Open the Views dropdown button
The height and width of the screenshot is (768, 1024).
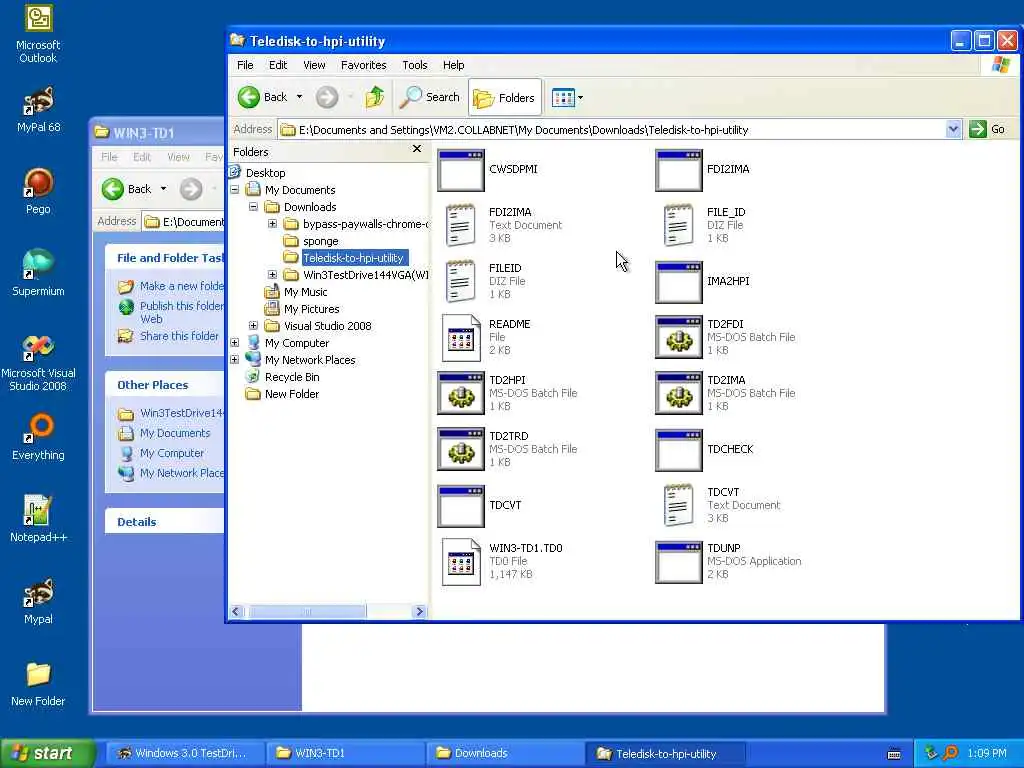567,98
